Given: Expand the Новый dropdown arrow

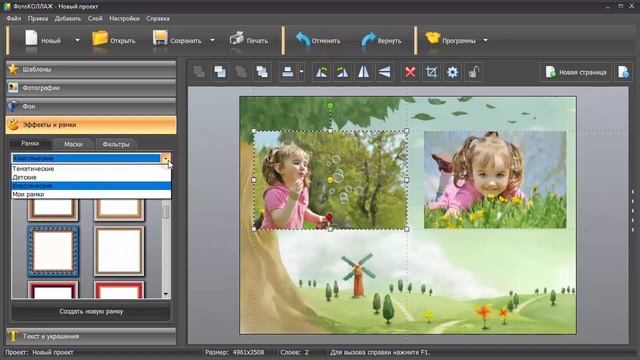Looking at the screenshot, I should pyautogui.click(x=77, y=40).
